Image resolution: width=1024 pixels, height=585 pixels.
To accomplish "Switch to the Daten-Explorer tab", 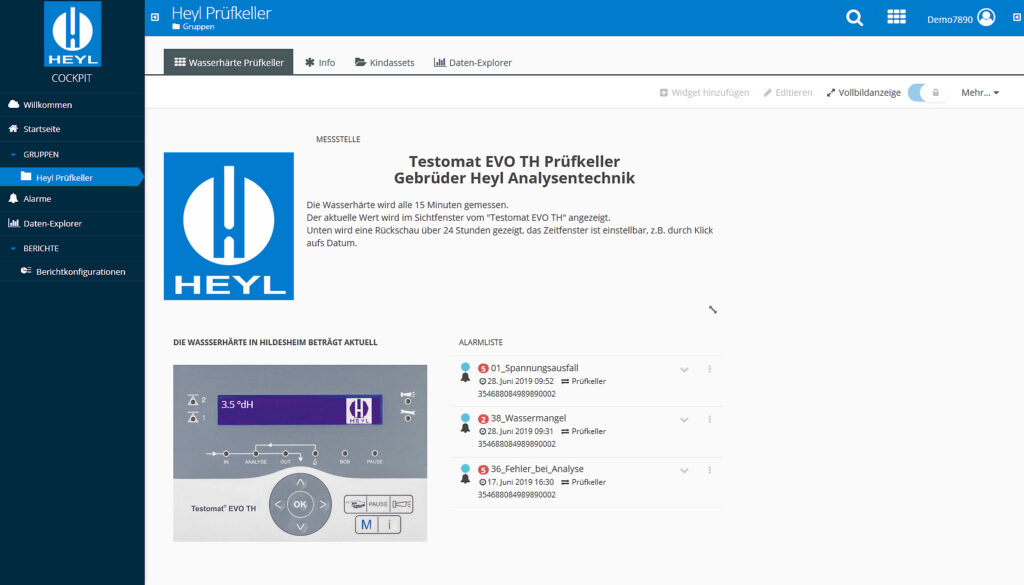I will point(473,62).
